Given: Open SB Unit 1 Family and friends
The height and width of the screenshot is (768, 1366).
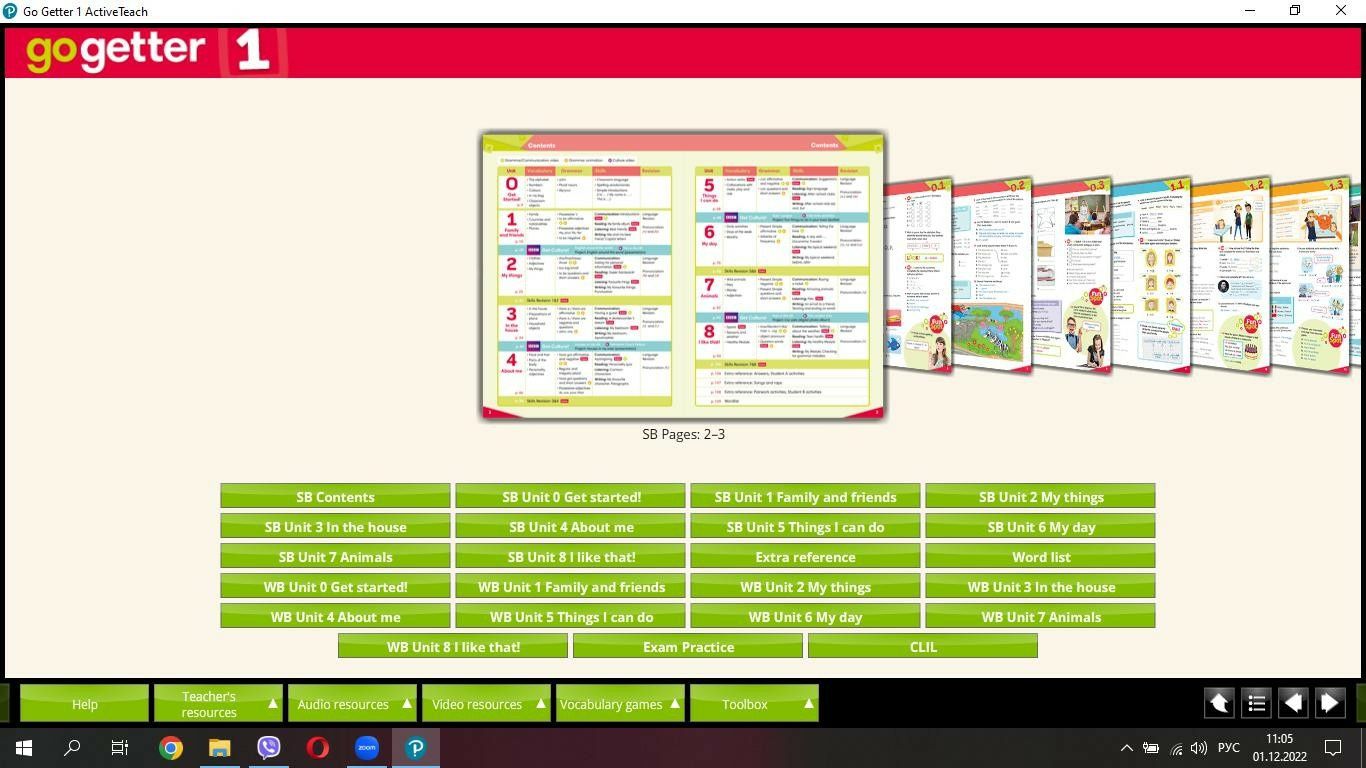Looking at the screenshot, I should (806, 496).
